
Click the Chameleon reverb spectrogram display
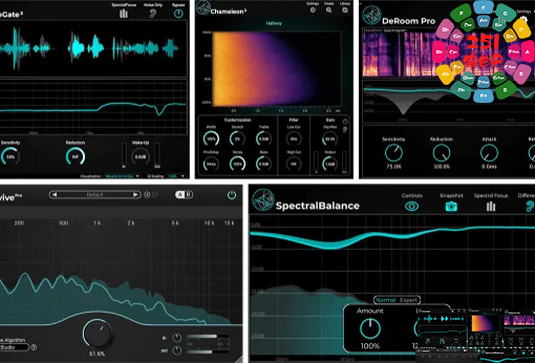(x=277, y=69)
